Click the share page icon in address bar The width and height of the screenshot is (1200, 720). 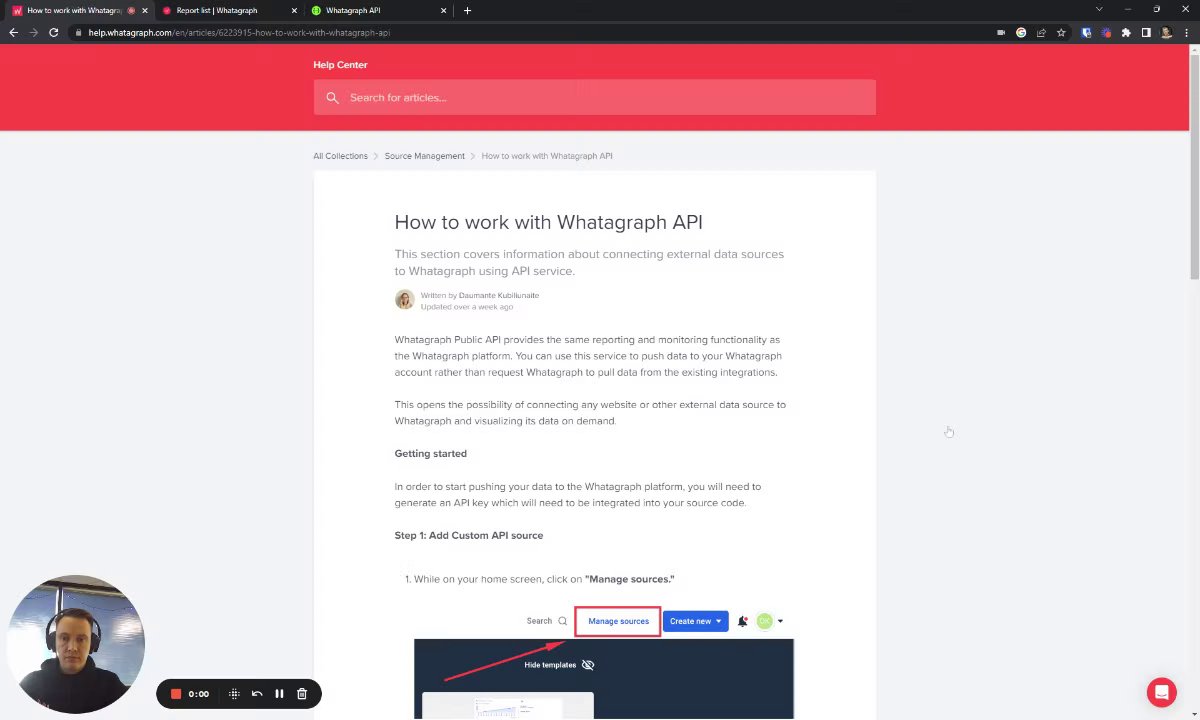1041,32
